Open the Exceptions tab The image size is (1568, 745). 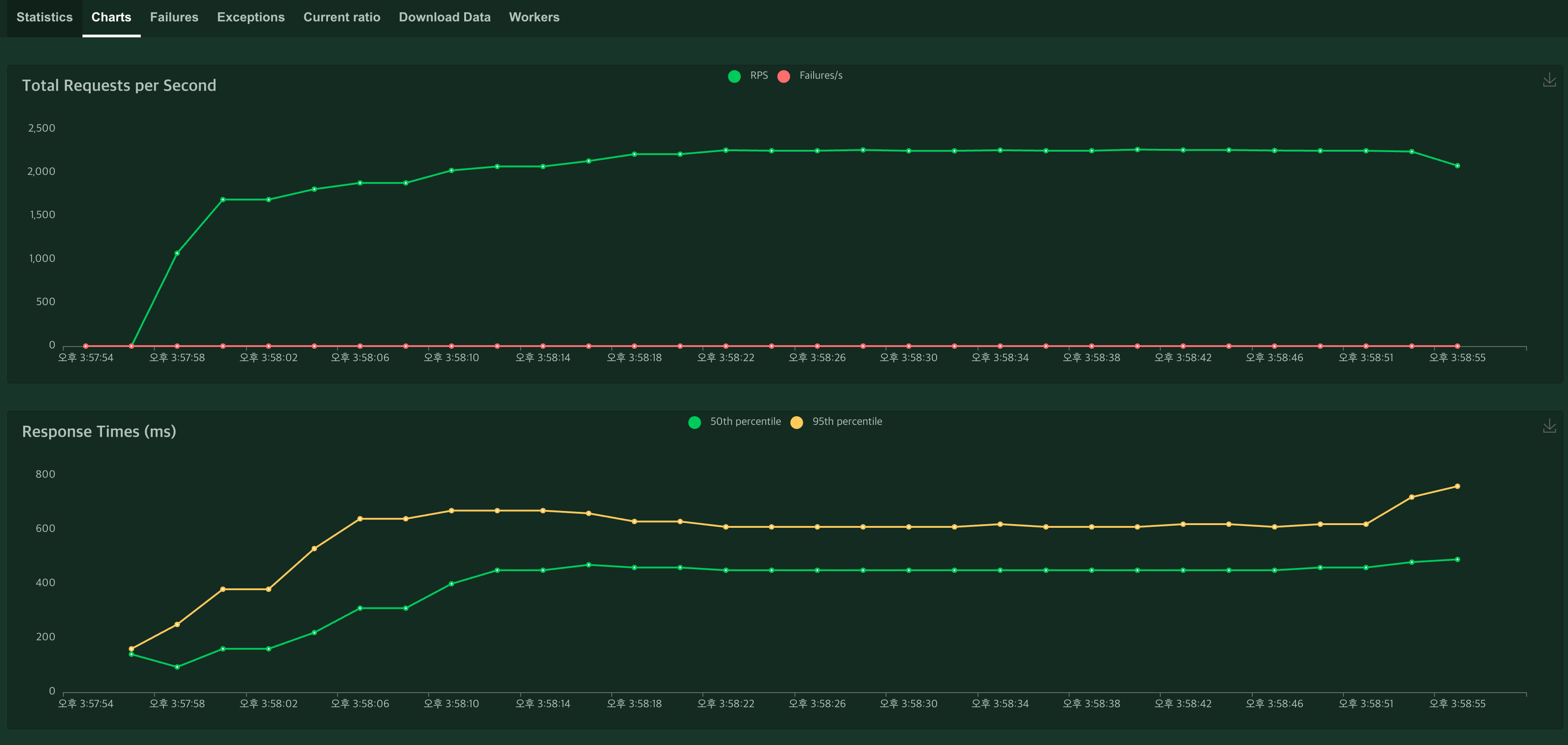251,17
